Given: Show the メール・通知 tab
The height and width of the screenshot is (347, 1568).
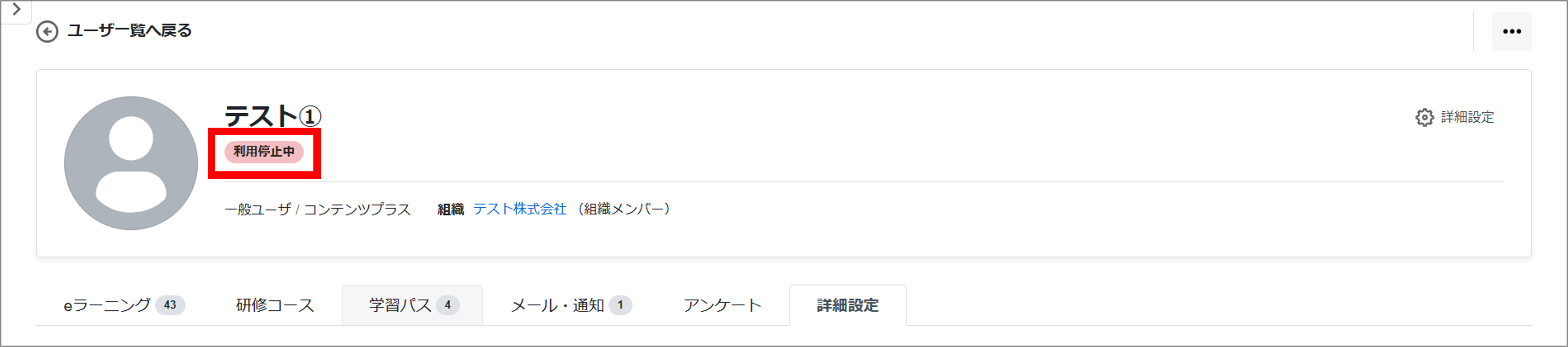Looking at the screenshot, I should pos(557,305).
